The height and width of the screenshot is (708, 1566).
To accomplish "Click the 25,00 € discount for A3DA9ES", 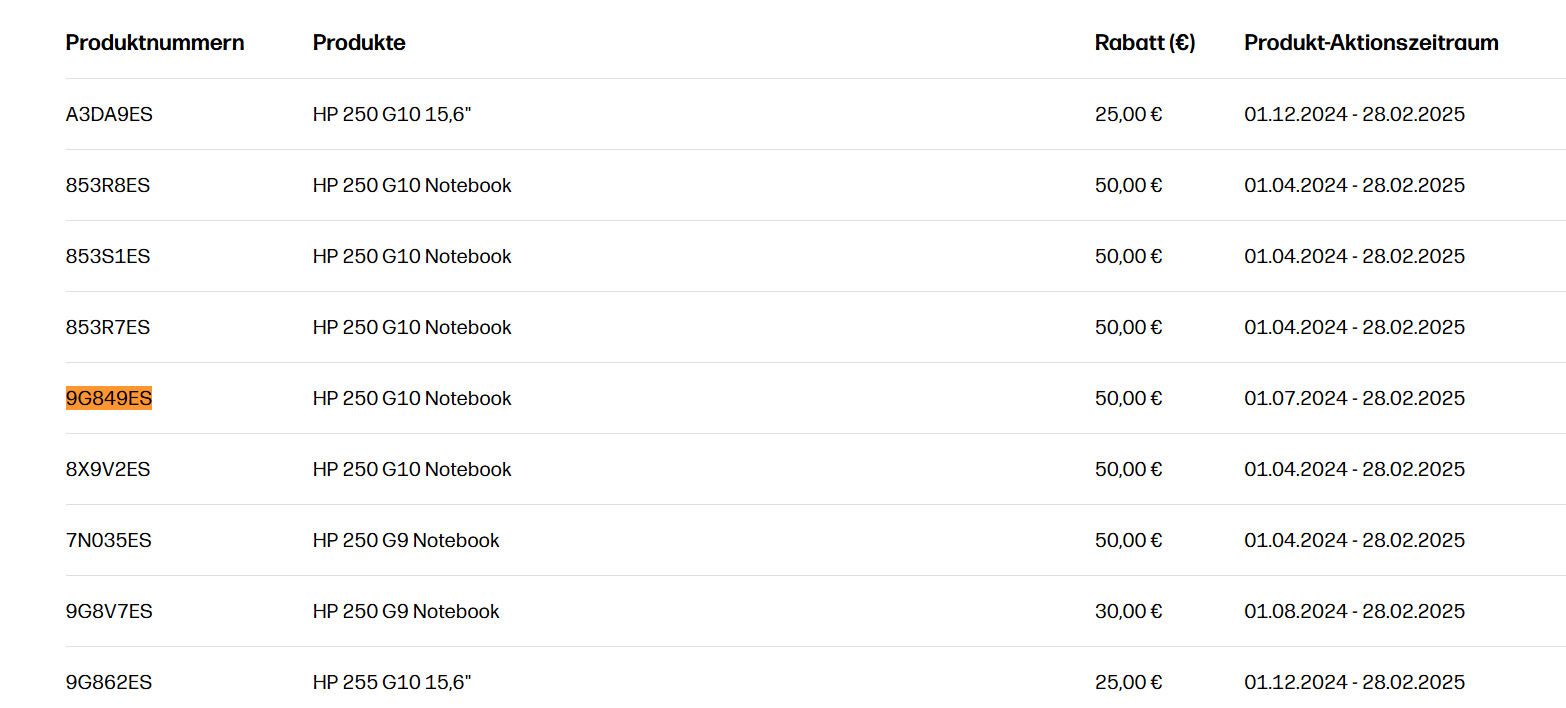I will click(1128, 115).
